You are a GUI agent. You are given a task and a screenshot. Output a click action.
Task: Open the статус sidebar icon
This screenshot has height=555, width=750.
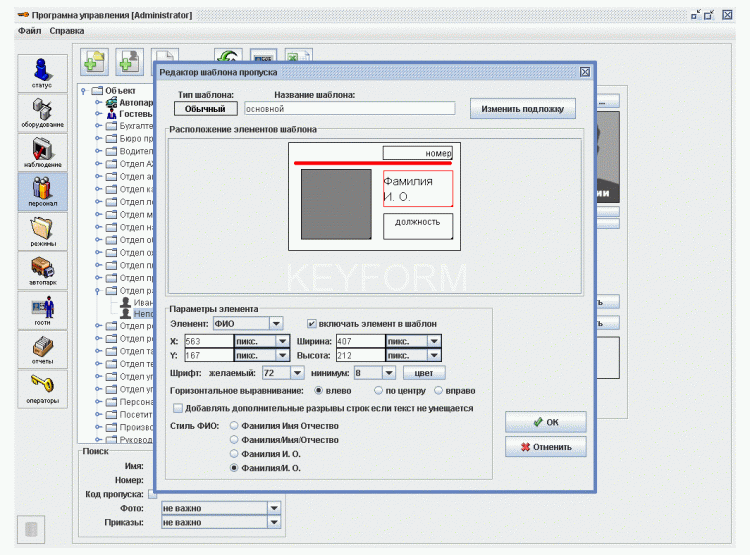[x=42, y=72]
